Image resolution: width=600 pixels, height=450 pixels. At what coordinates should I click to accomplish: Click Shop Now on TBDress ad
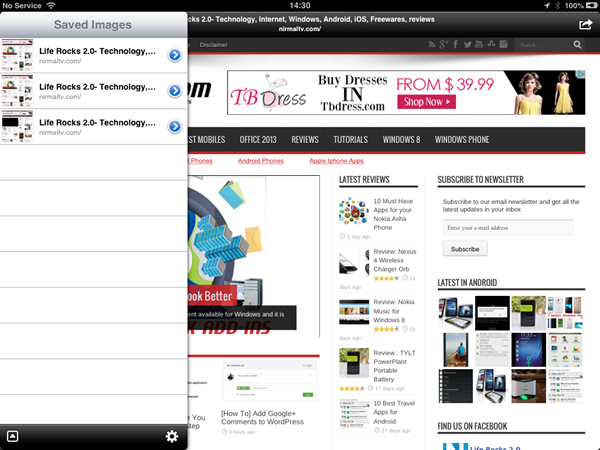[x=426, y=102]
